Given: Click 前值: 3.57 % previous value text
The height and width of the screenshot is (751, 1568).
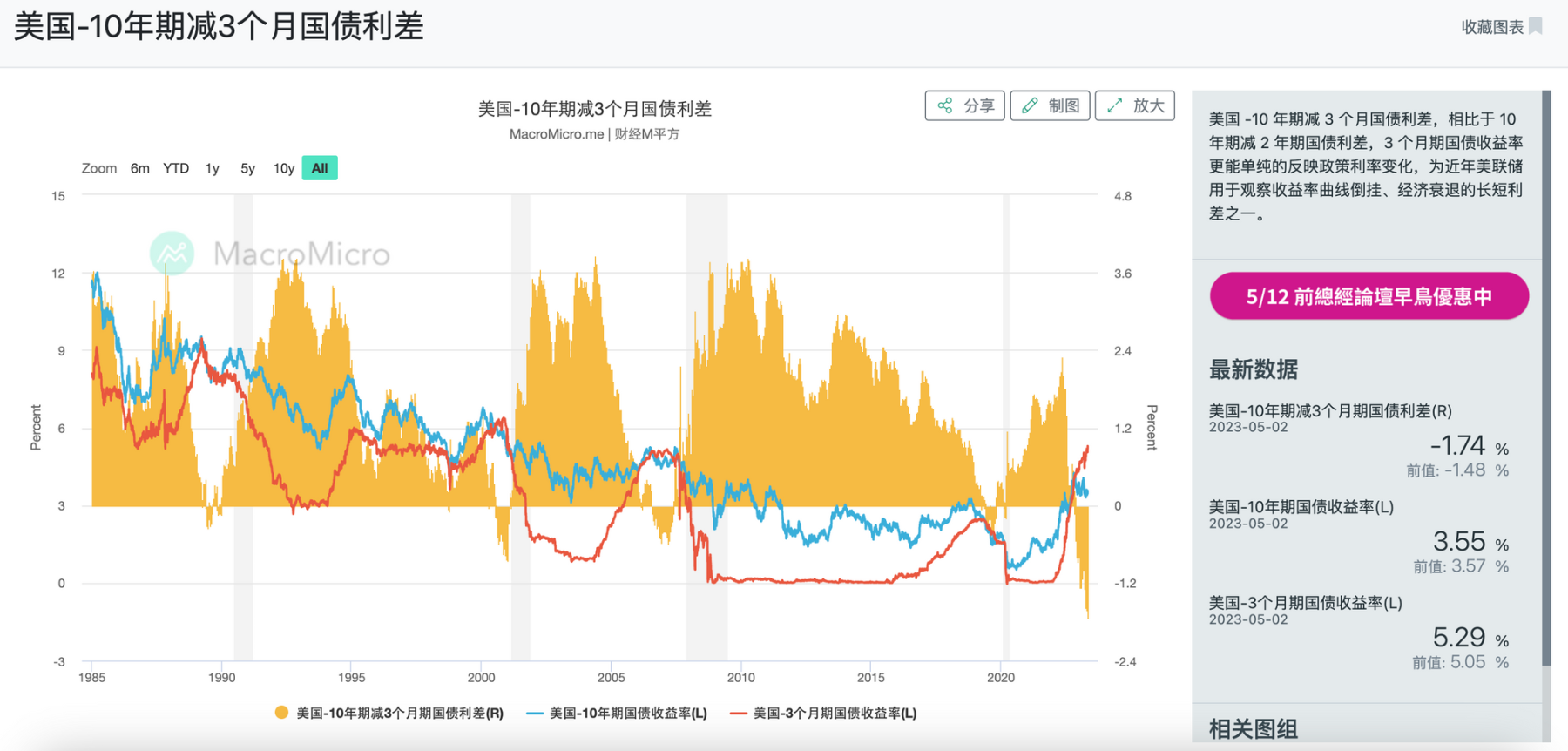Looking at the screenshot, I should pyautogui.click(x=1461, y=566).
